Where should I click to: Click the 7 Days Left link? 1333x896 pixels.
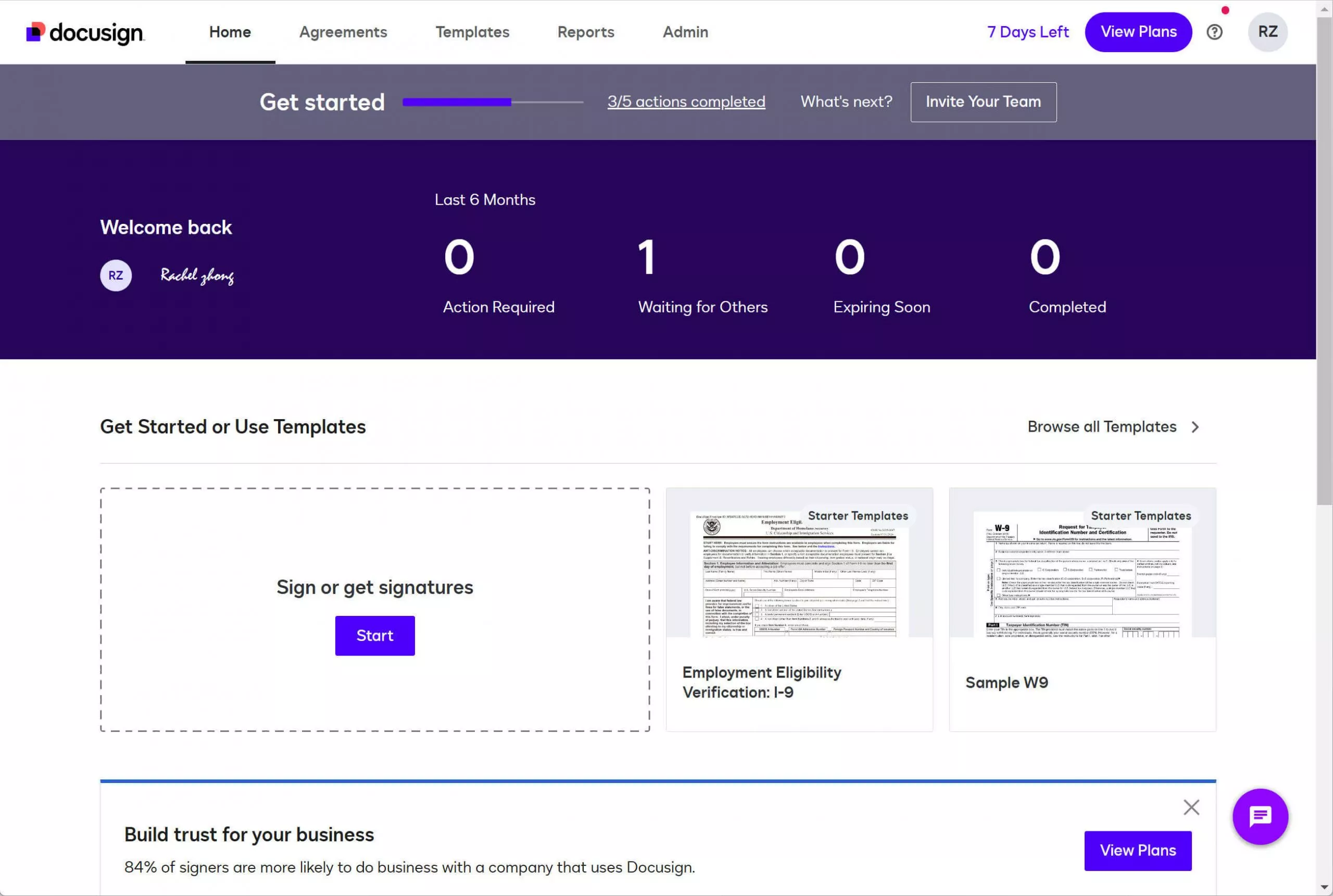1027,32
